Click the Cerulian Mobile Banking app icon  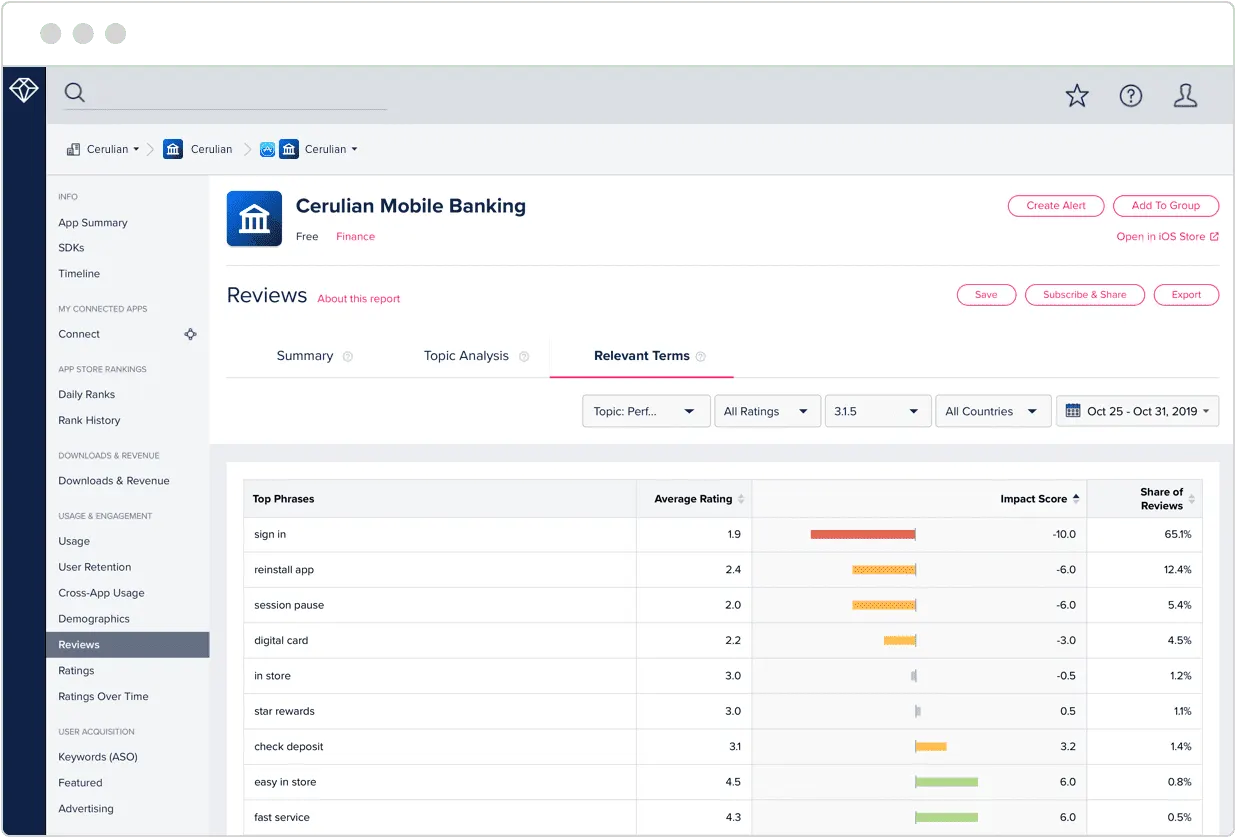(254, 219)
